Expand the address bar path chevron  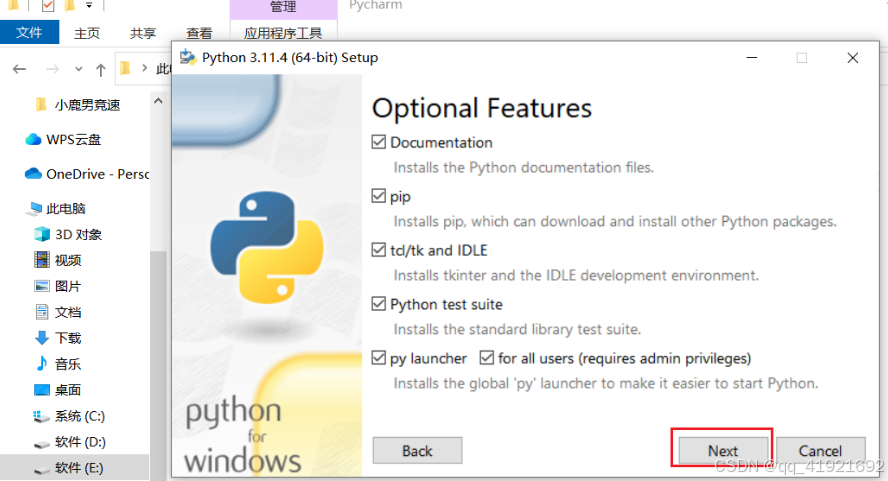[144, 69]
